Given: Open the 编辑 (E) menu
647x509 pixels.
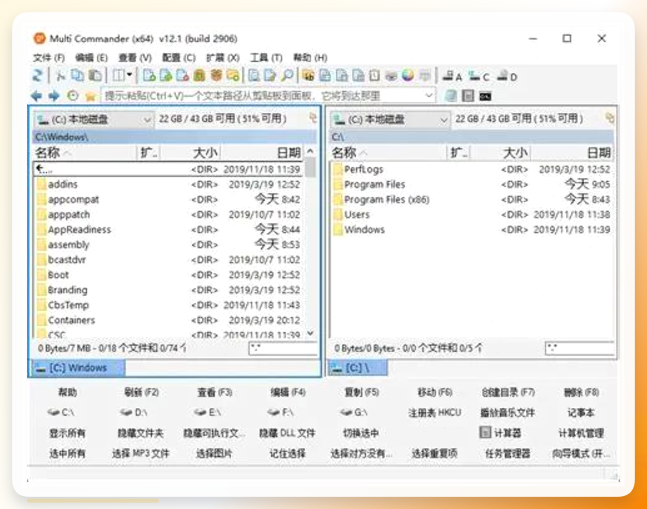Looking at the screenshot, I should pos(91,58).
